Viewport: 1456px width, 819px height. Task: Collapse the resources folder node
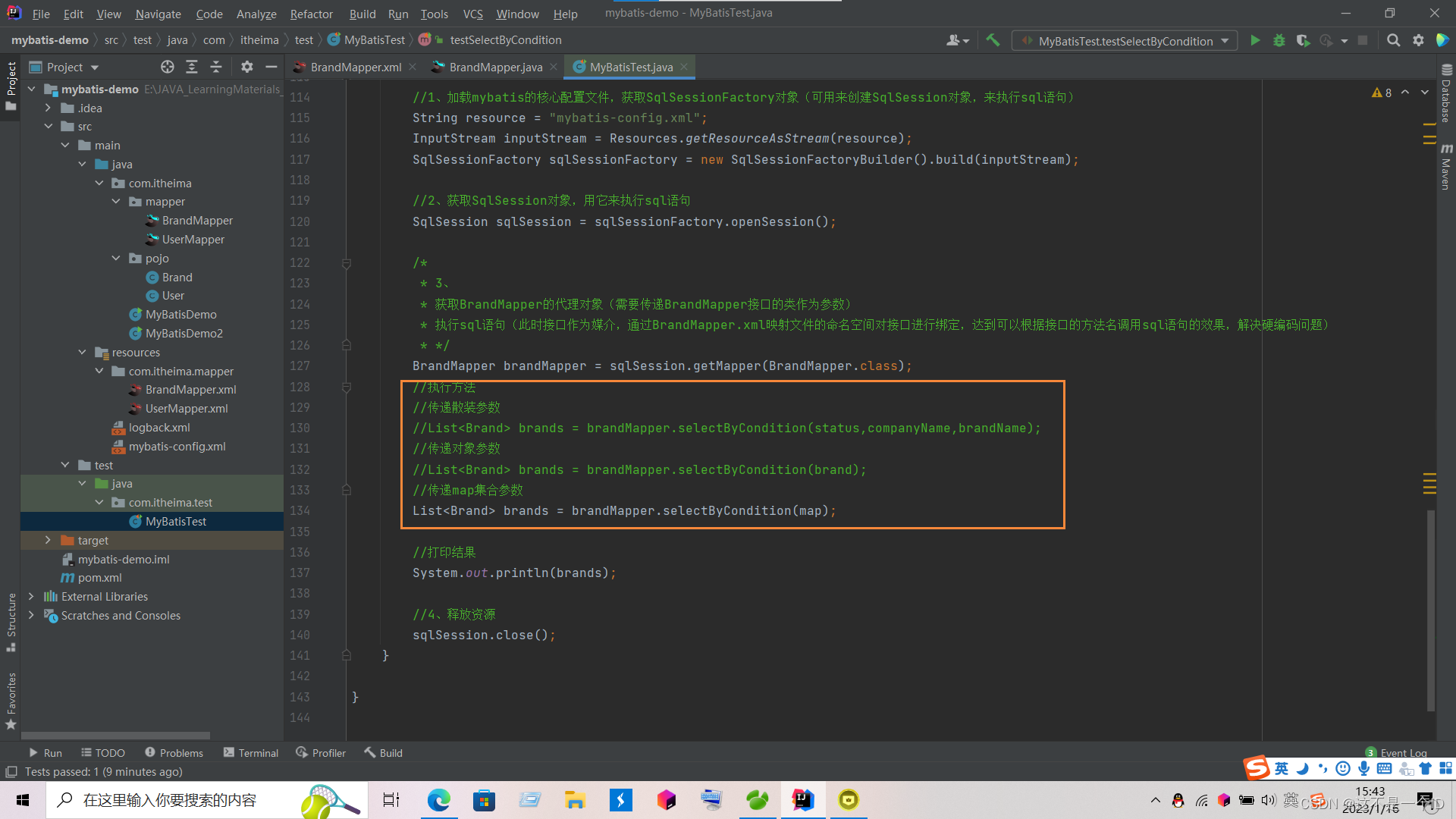83,353
